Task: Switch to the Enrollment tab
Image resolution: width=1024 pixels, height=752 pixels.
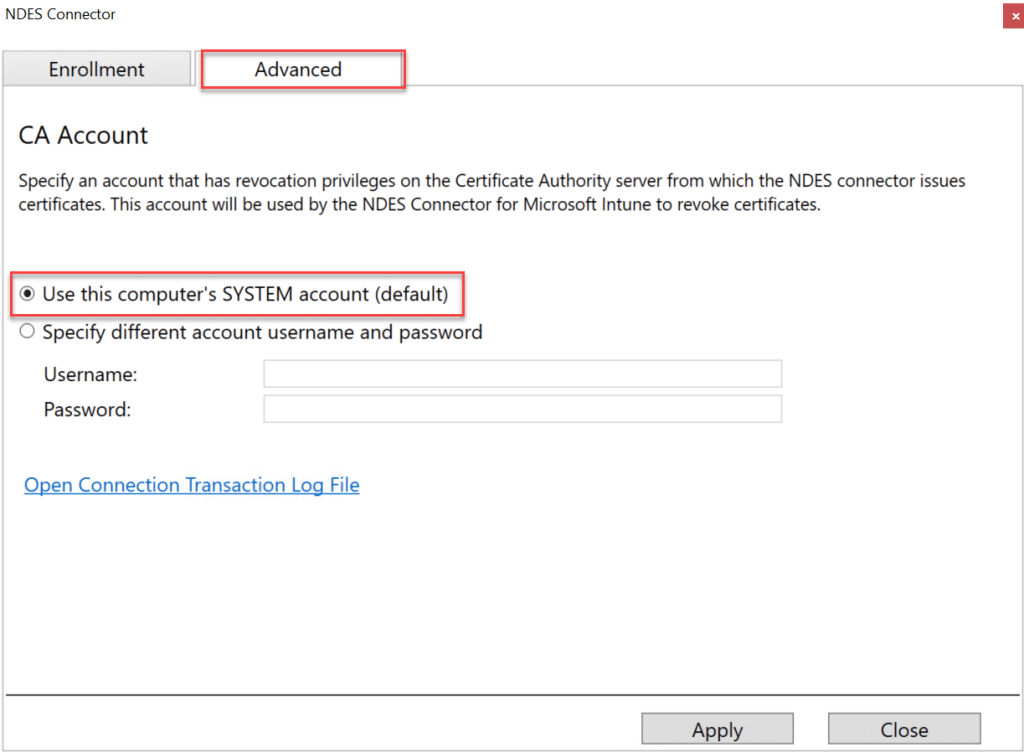Action: point(96,68)
